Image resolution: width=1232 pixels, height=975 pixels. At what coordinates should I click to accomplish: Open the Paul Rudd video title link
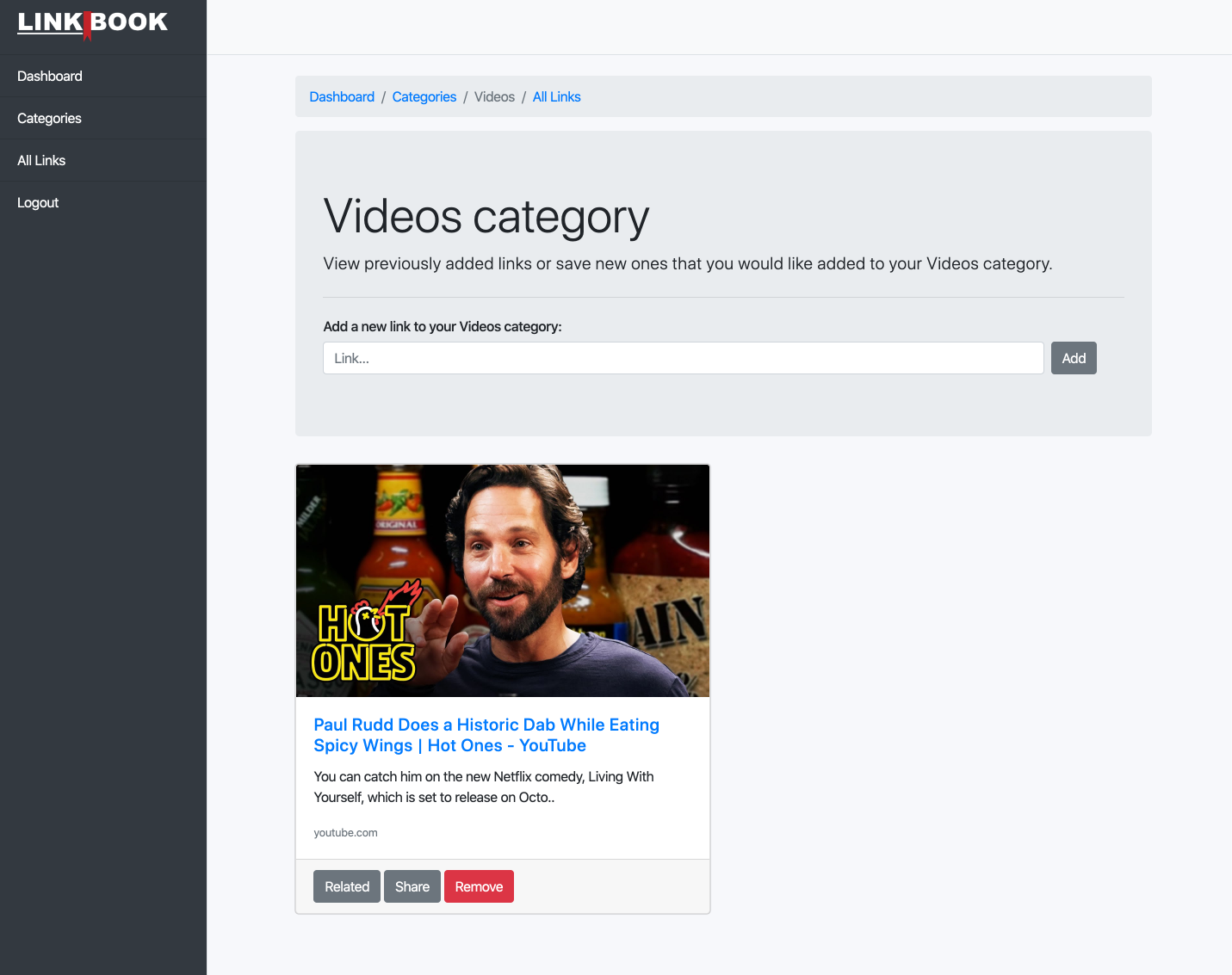(486, 735)
